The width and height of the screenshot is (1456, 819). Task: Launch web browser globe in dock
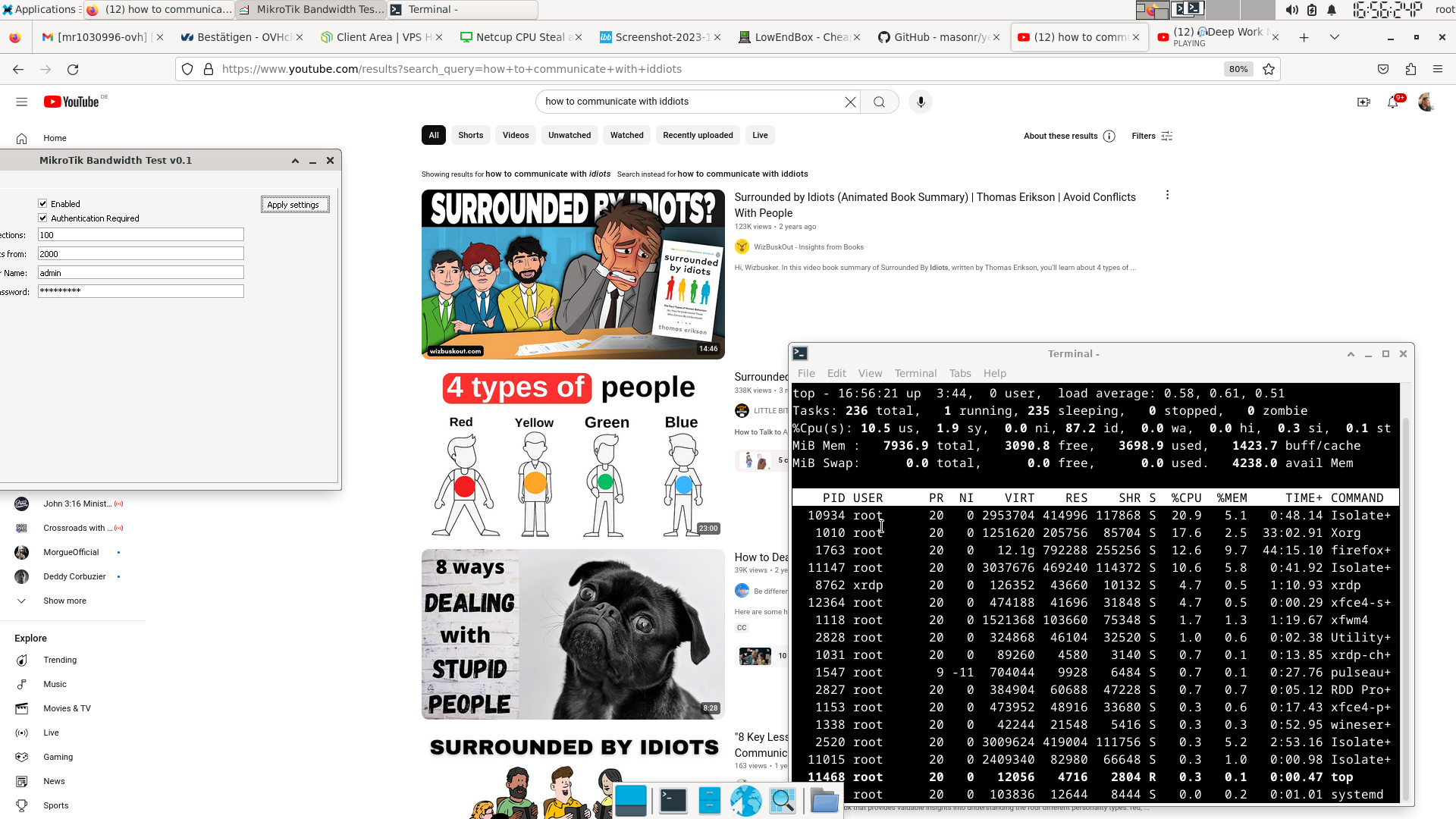(x=745, y=800)
